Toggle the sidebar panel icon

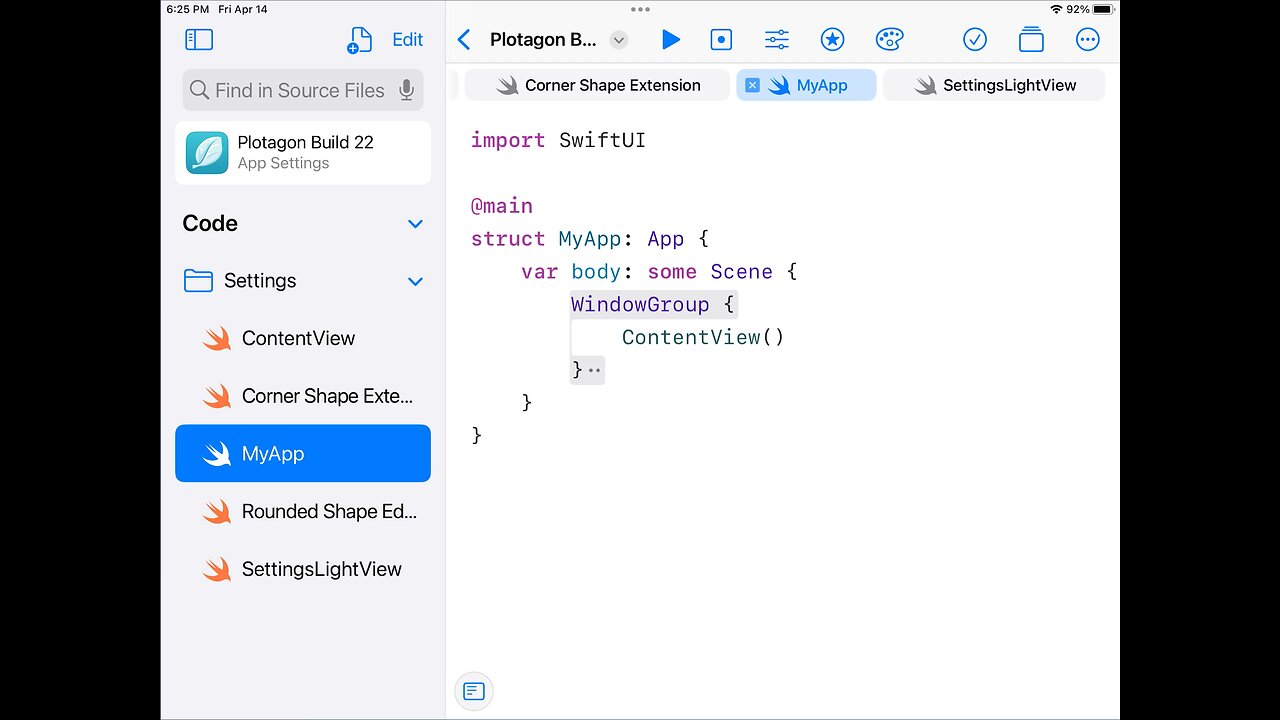[199, 40]
